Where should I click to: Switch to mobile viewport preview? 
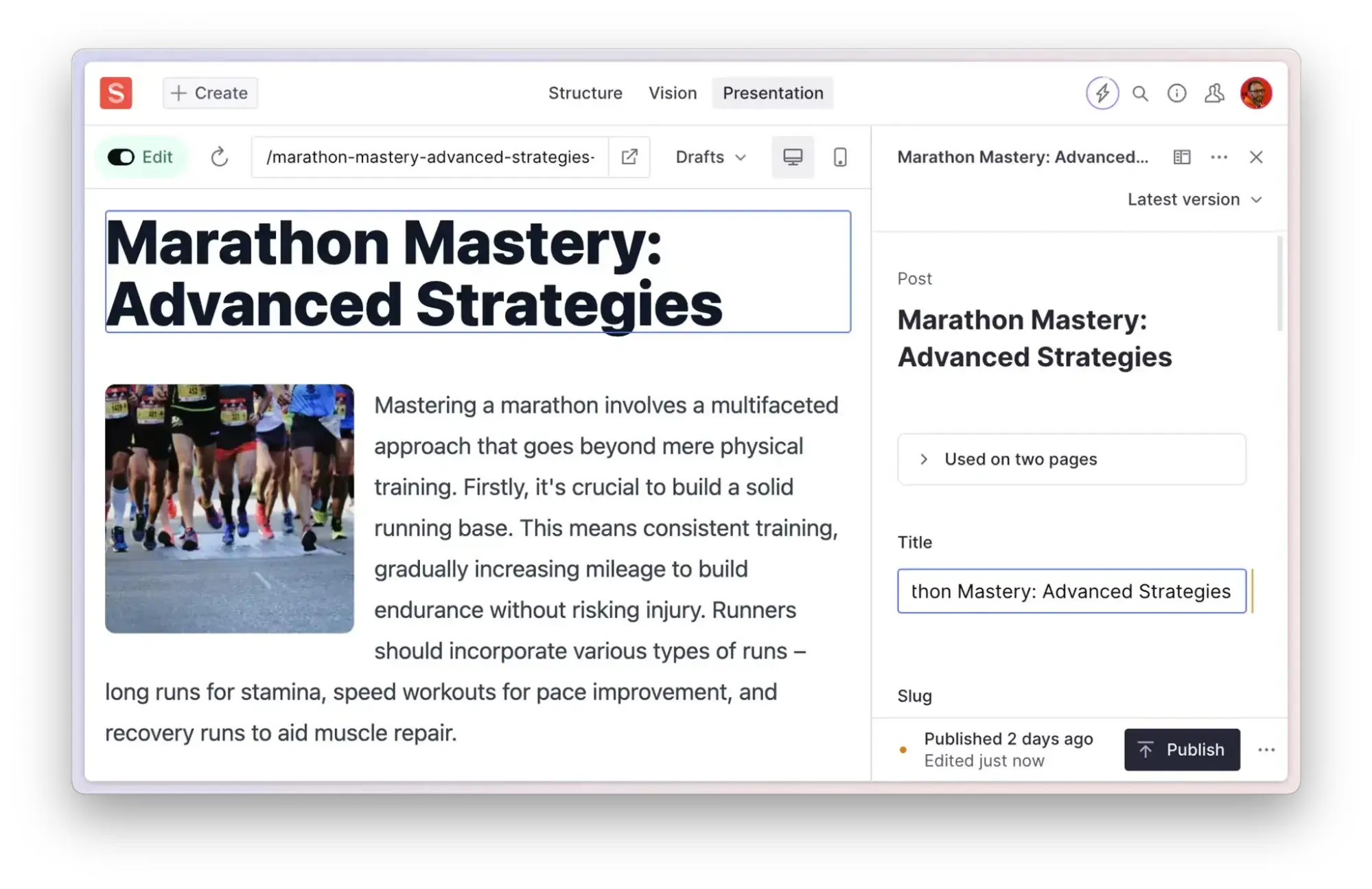pyautogui.click(x=839, y=157)
